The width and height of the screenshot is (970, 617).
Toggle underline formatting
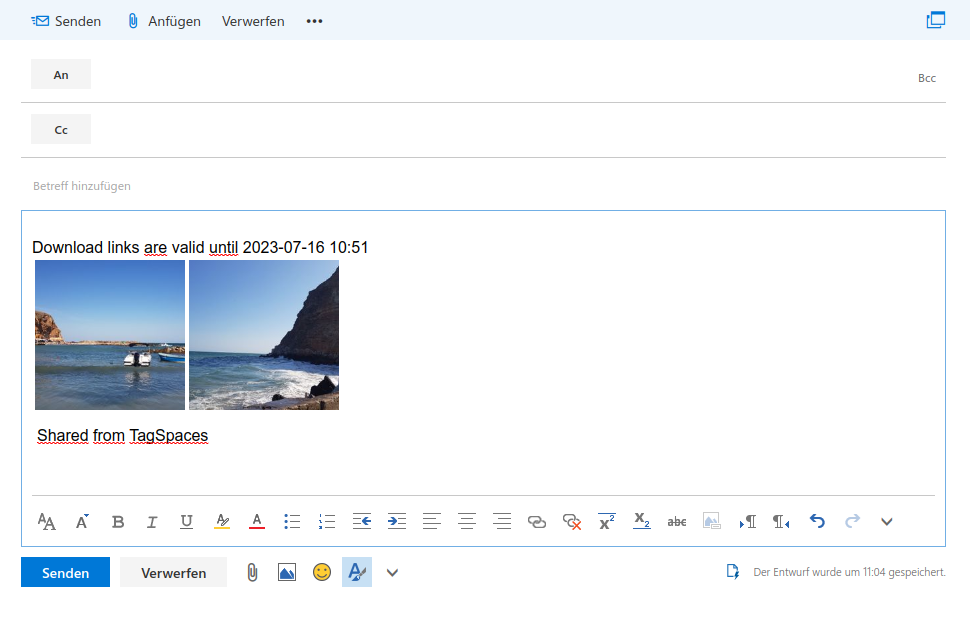click(x=186, y=521)
